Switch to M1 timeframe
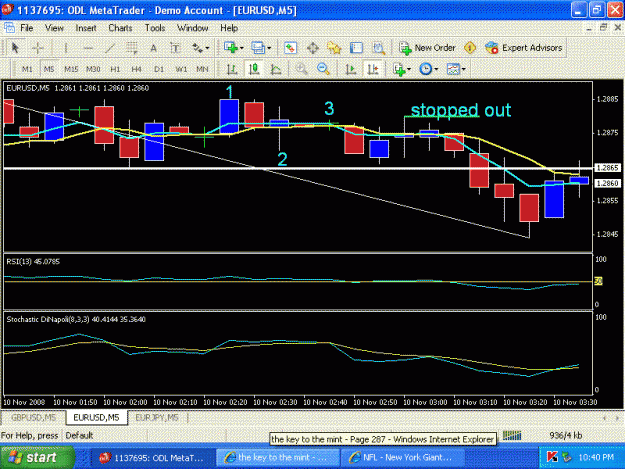Image resolution: width=625 pixels, height=469 pixels. (27, 69)
